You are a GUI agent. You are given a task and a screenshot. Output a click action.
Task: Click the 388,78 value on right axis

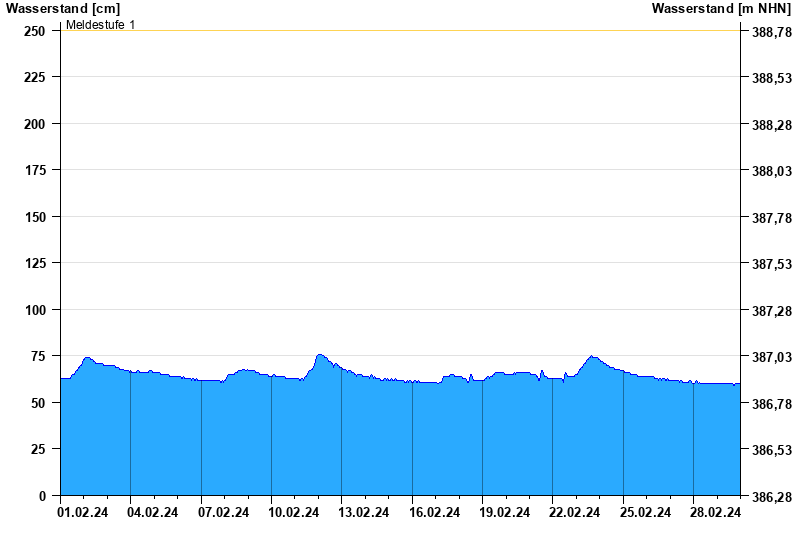(x=771, y=32)
